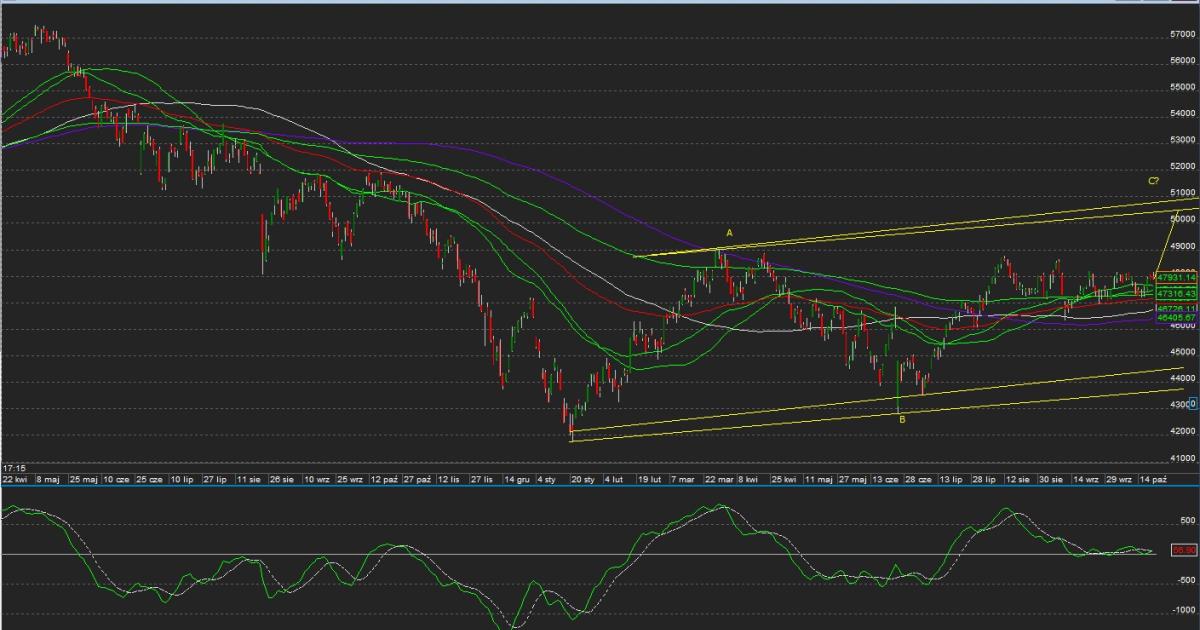This screenshot has width=1200, height=630.
Task: Click the 17:15 time label
Action: pos(14,467)
